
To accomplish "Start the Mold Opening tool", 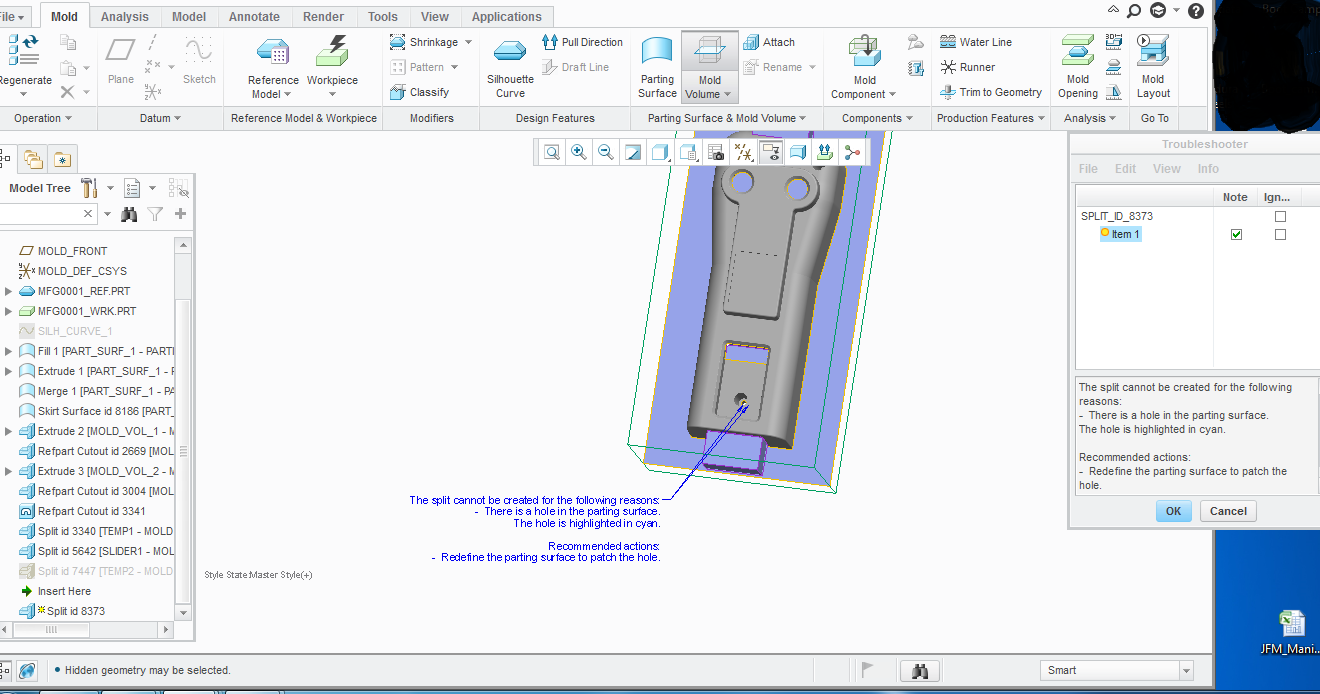I will click(1078, 68).
